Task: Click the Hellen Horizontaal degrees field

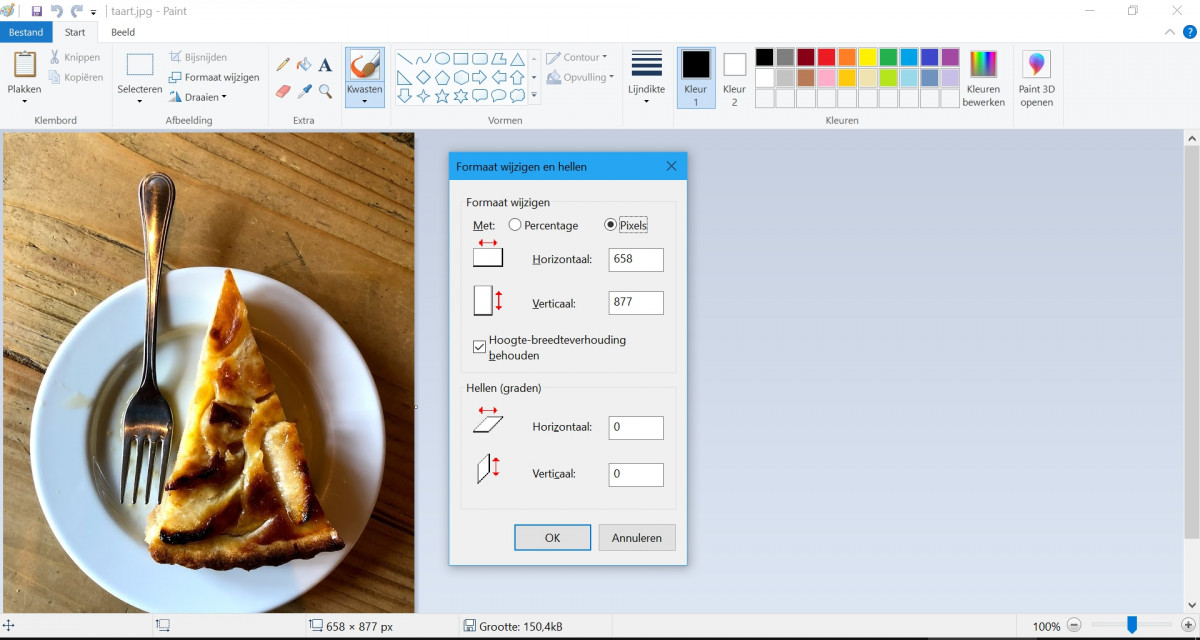Action: pyautogui.click(x=636, y=427)
